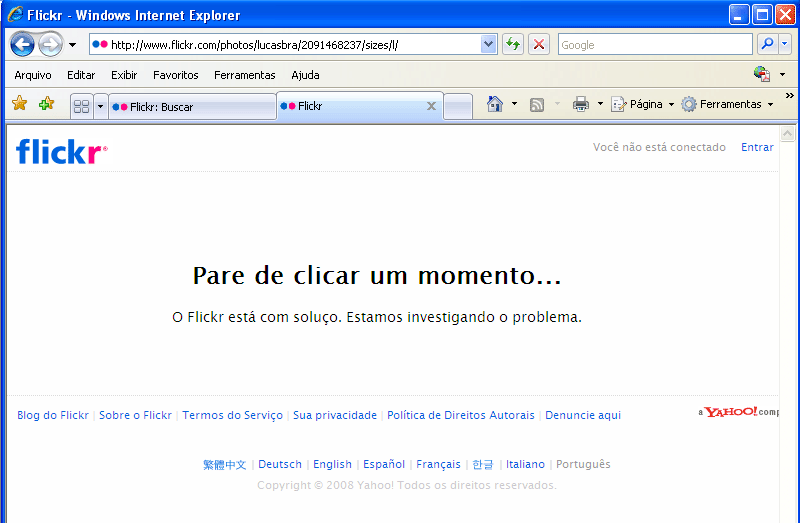
Task: Open the Página toolbar menu
Action: (x=642, y=104)
